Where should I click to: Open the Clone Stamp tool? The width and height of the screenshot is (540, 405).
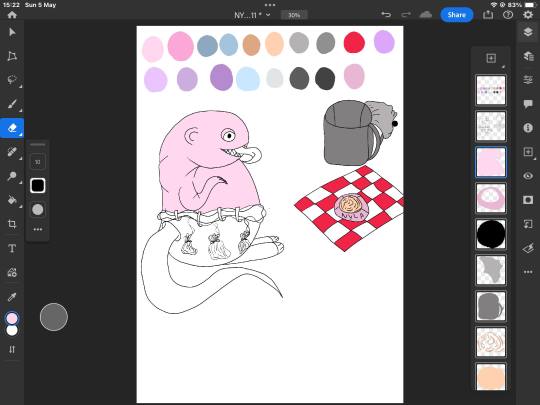pos(12,176)
